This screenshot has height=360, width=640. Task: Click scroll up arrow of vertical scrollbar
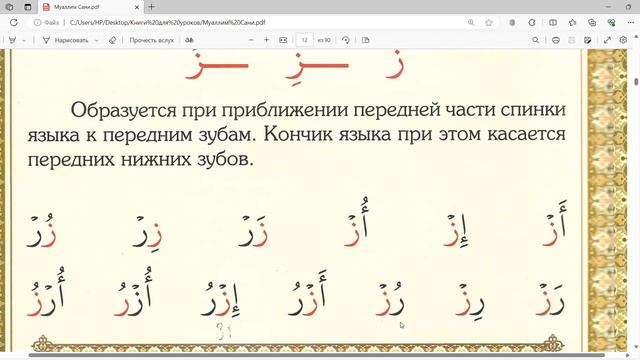click(x=636, y=36)
